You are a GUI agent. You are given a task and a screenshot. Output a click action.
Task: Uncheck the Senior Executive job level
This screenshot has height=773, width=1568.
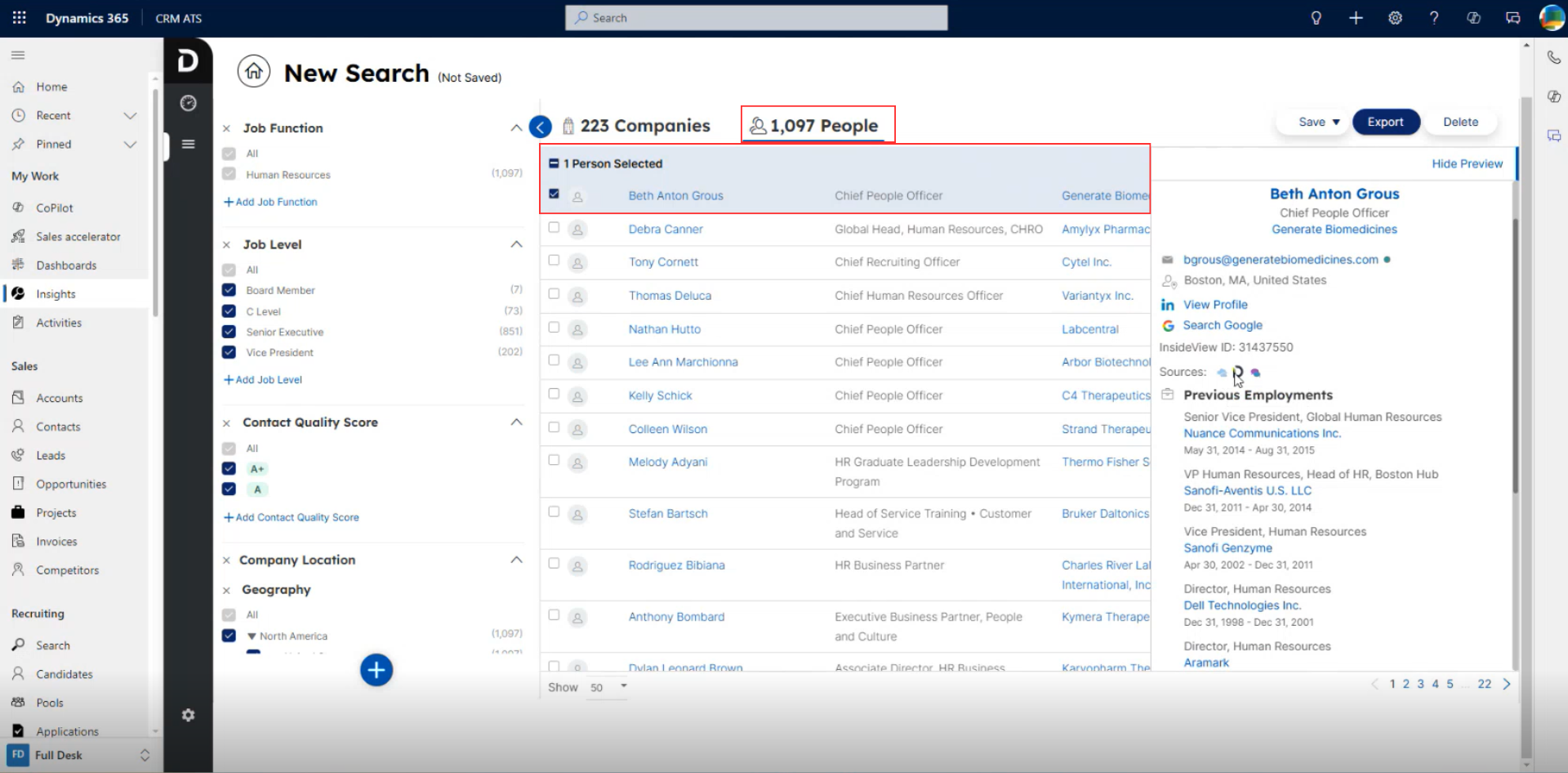point(229,332)
